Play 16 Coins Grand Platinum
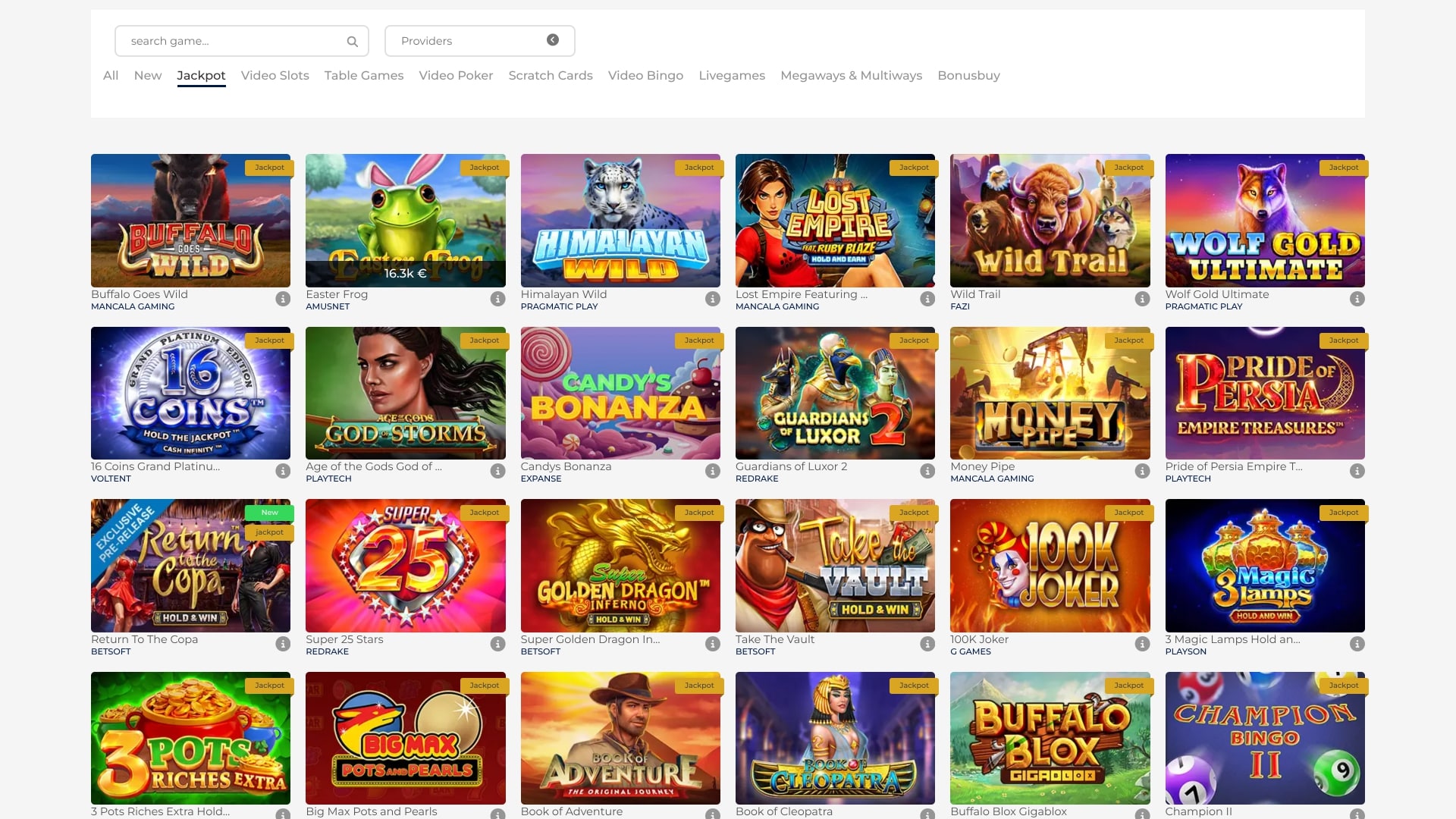 click(x=190, y=393)
